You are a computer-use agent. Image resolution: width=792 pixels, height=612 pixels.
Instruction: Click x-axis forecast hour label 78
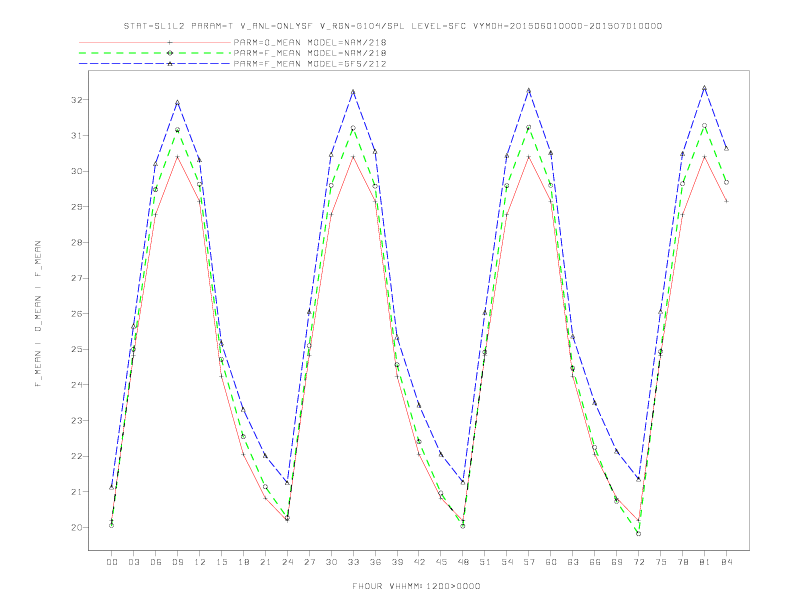(682, 562)
